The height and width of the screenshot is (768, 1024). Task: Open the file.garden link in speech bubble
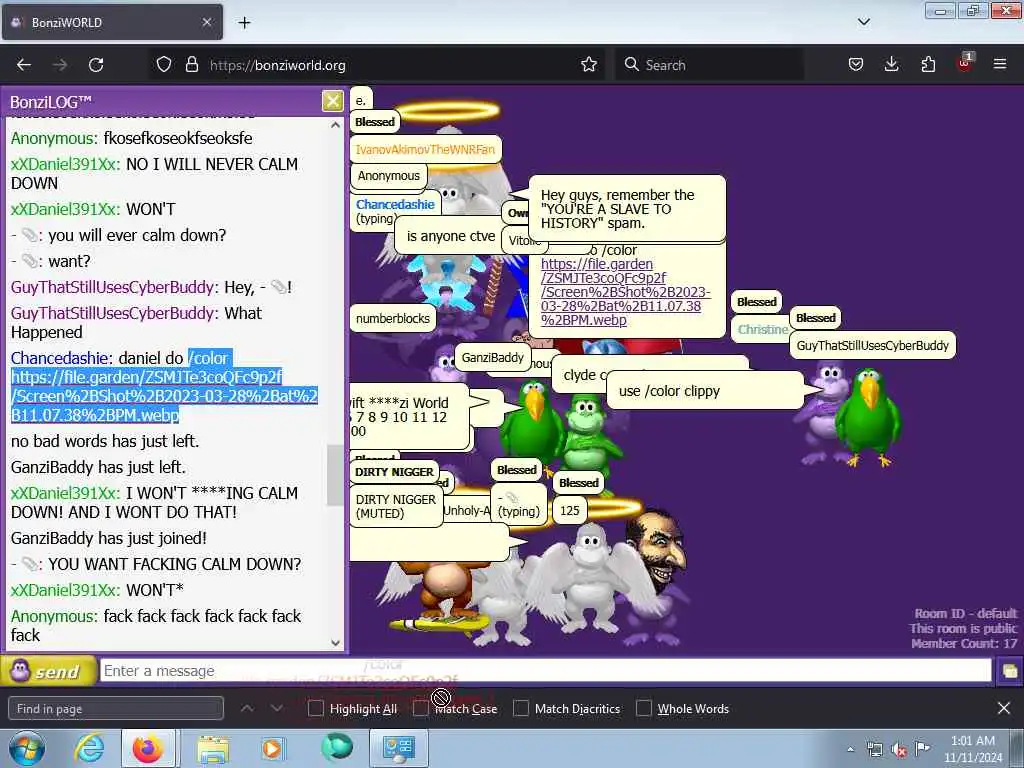point(624,292)
